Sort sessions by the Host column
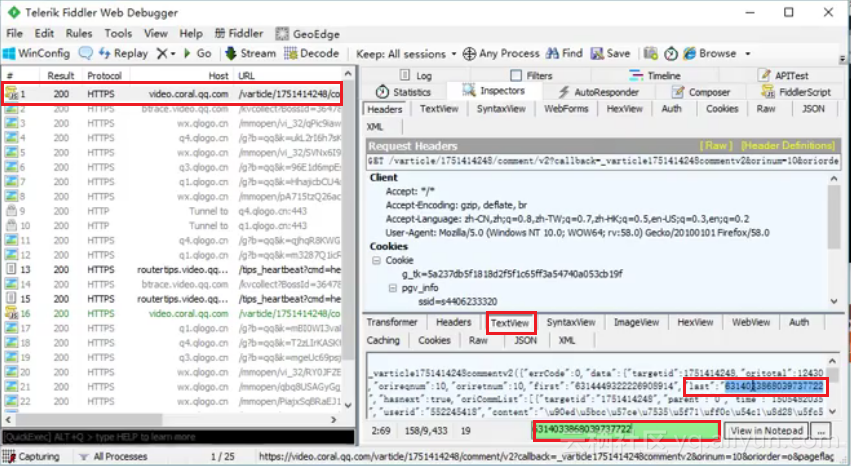Screen dimensions: 851x466 (181, 75)
